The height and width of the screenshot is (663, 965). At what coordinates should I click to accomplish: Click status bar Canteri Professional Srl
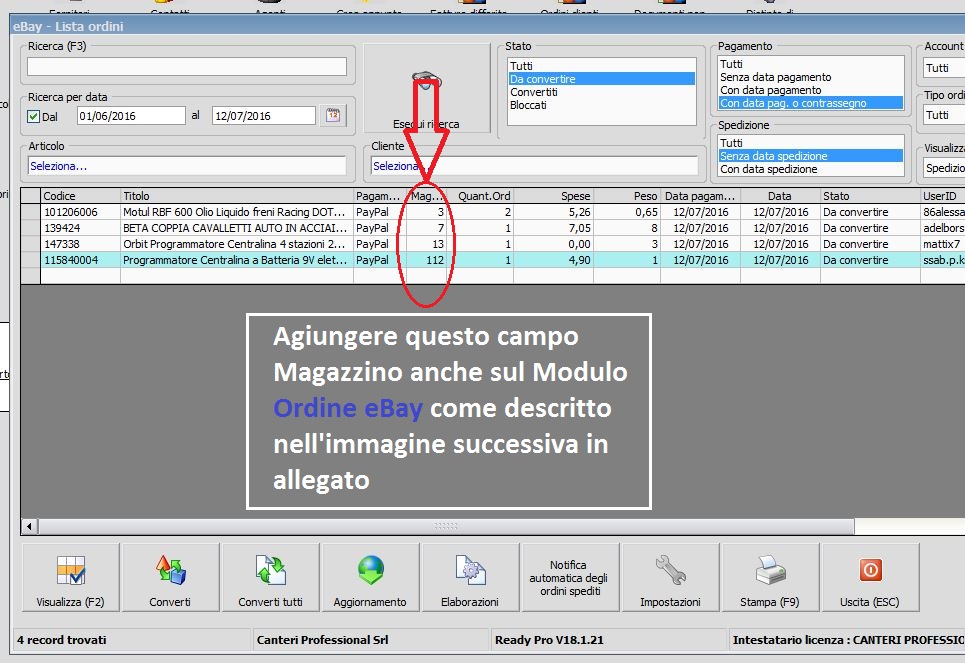(x=322, y=640)
